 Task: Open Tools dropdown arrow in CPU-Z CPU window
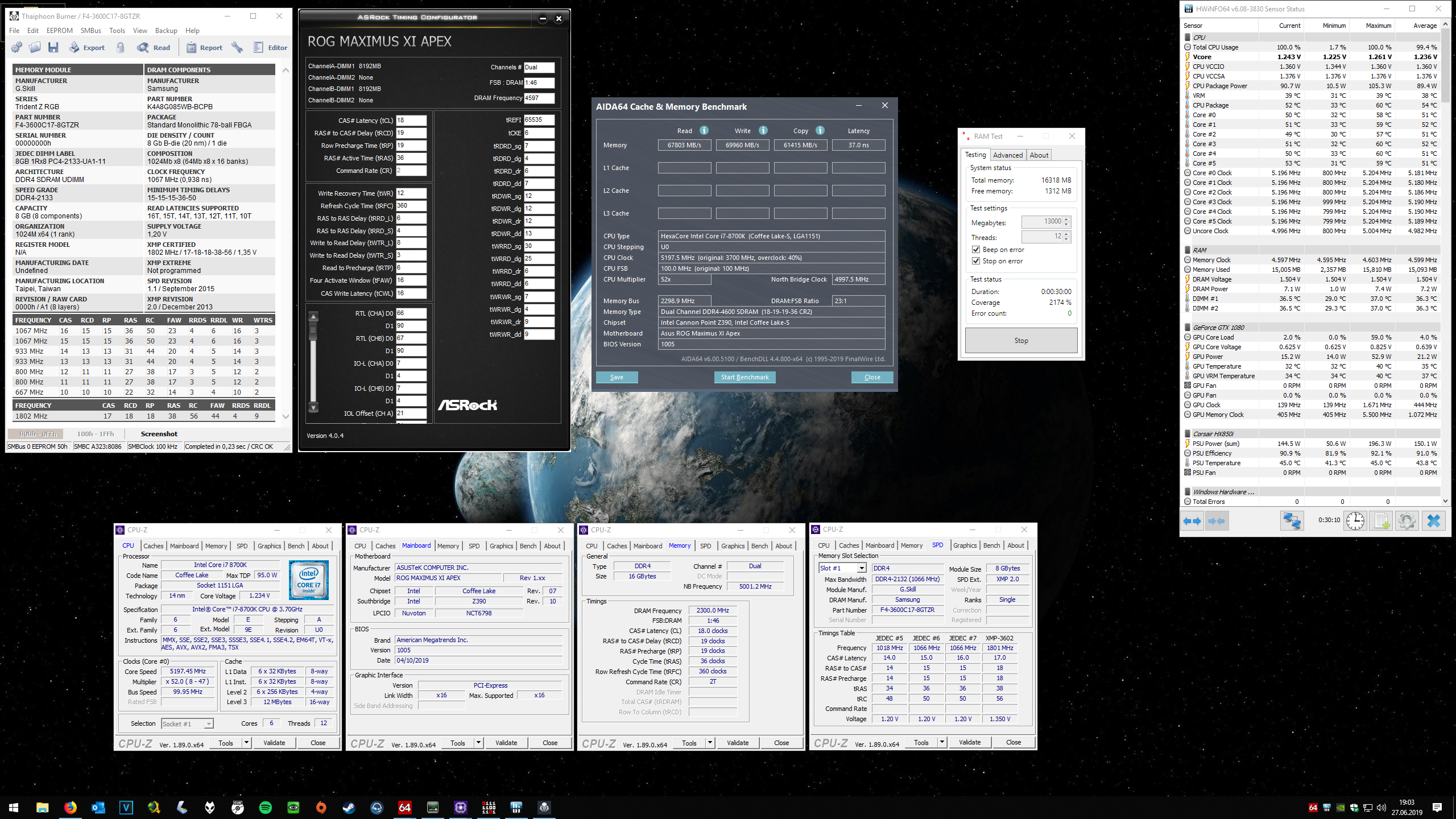coord(246,743)
